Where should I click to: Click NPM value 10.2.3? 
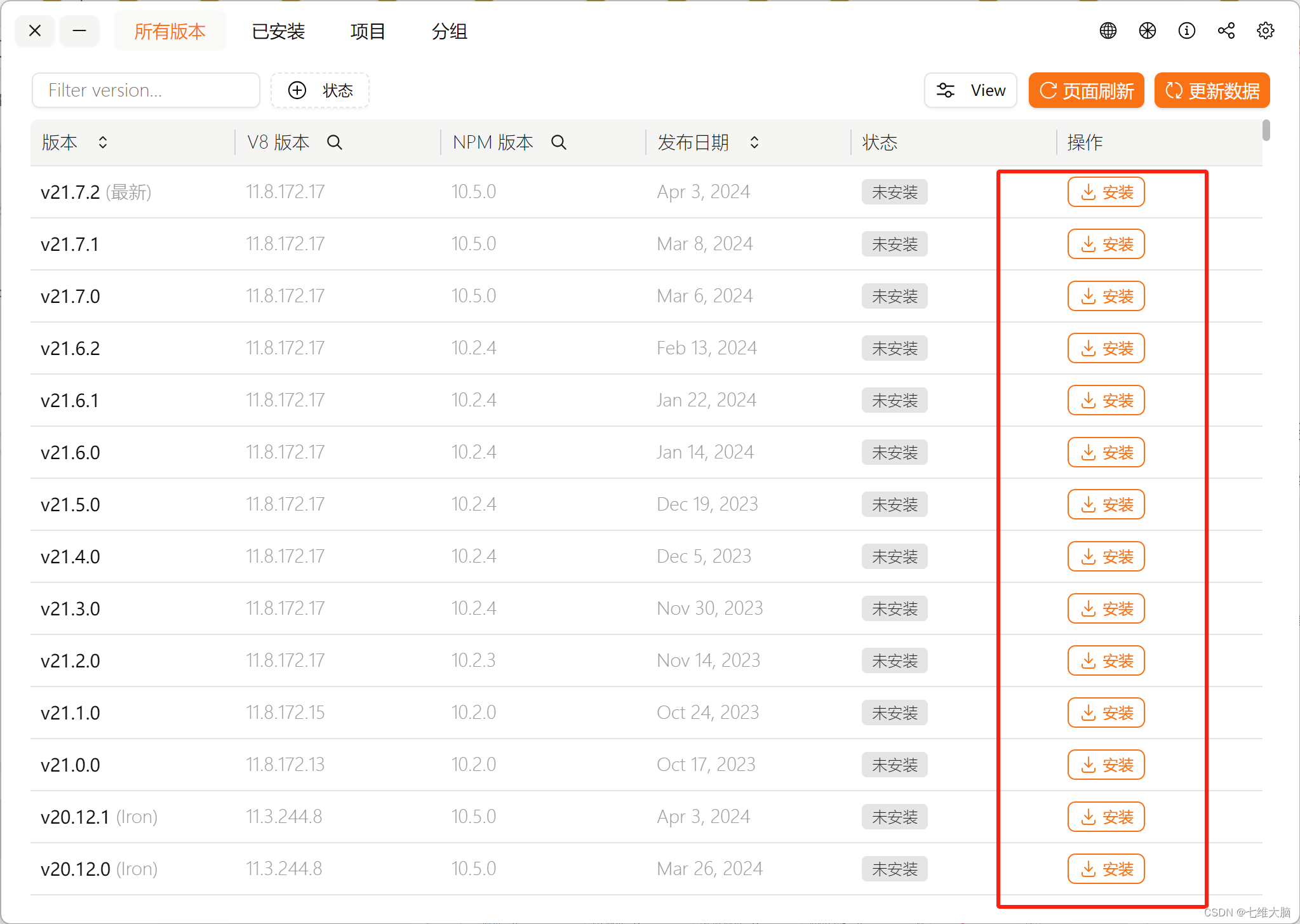474,660
